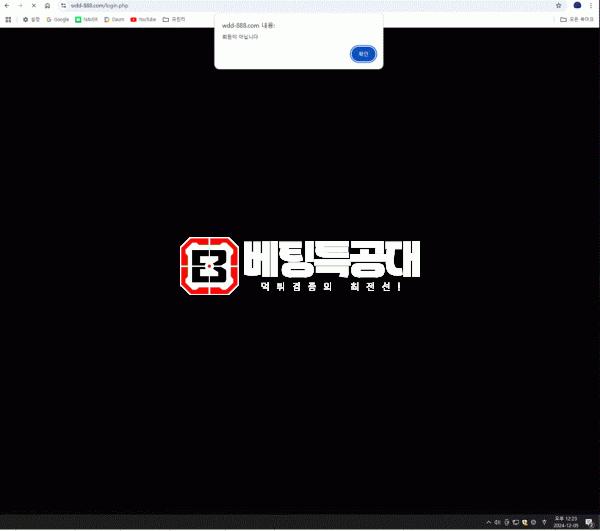Viewport: 600px width, 531px height.
Task: Click the site info icon in address bar
Action: (64, 6)
